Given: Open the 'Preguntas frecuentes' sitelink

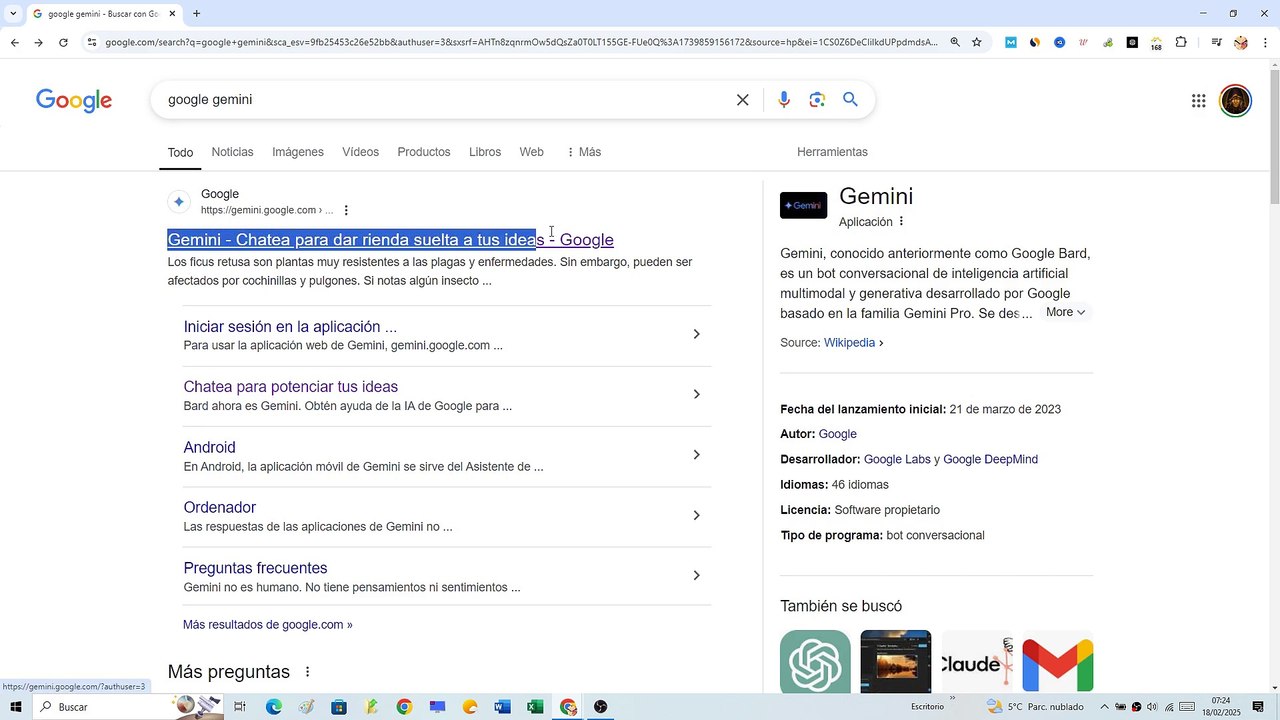Looking at the screenshot, I should tap(255, 568).
